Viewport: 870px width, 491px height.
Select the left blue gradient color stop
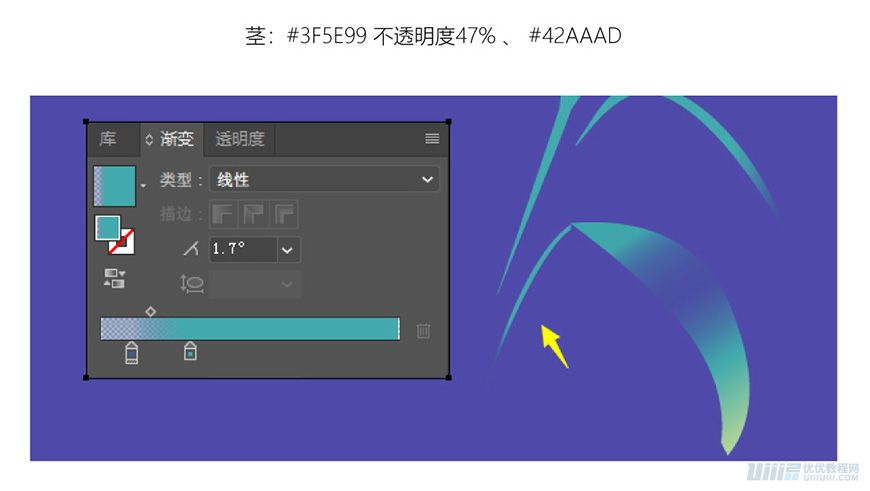click(131, 352)
